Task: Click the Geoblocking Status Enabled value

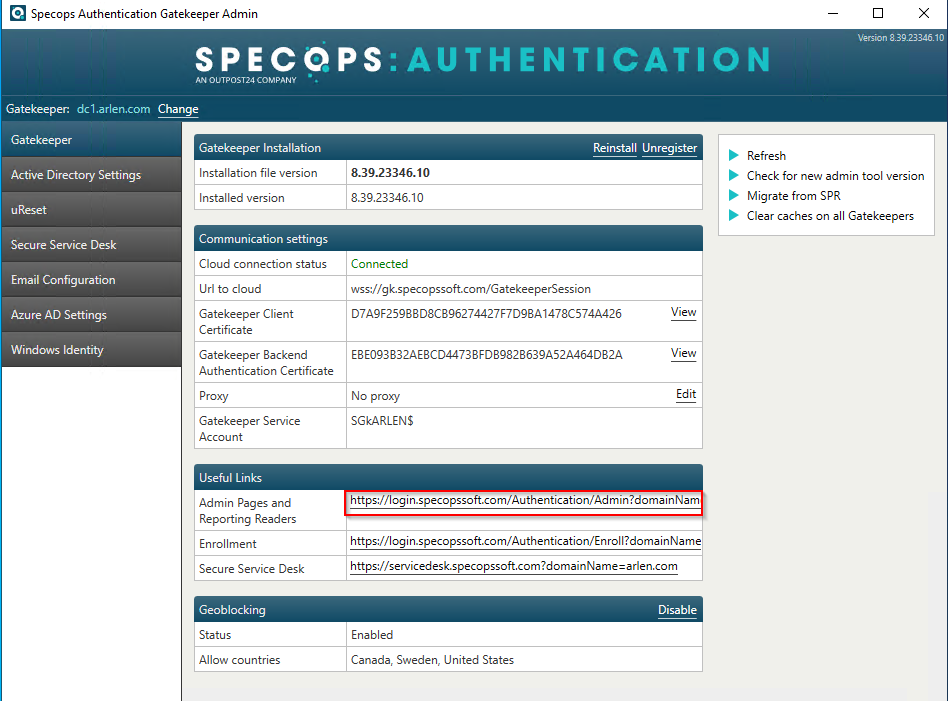Action: click(x=372, y=635)
